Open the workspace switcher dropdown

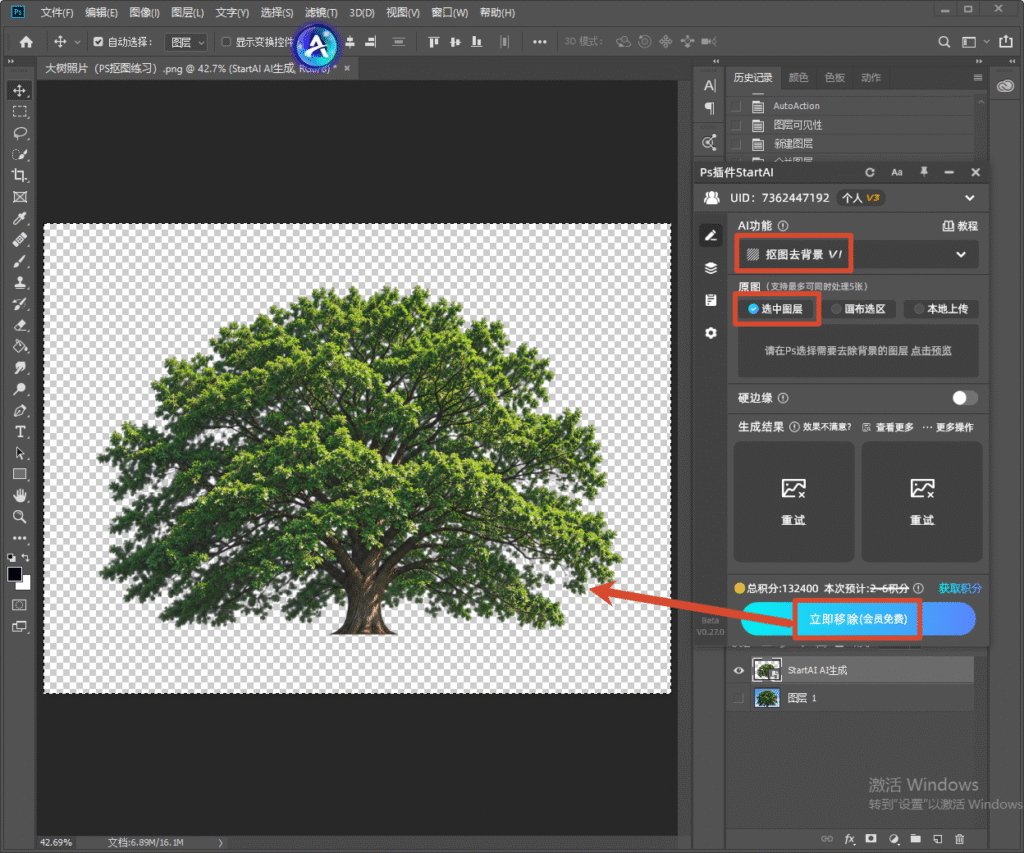click(974, 42)
